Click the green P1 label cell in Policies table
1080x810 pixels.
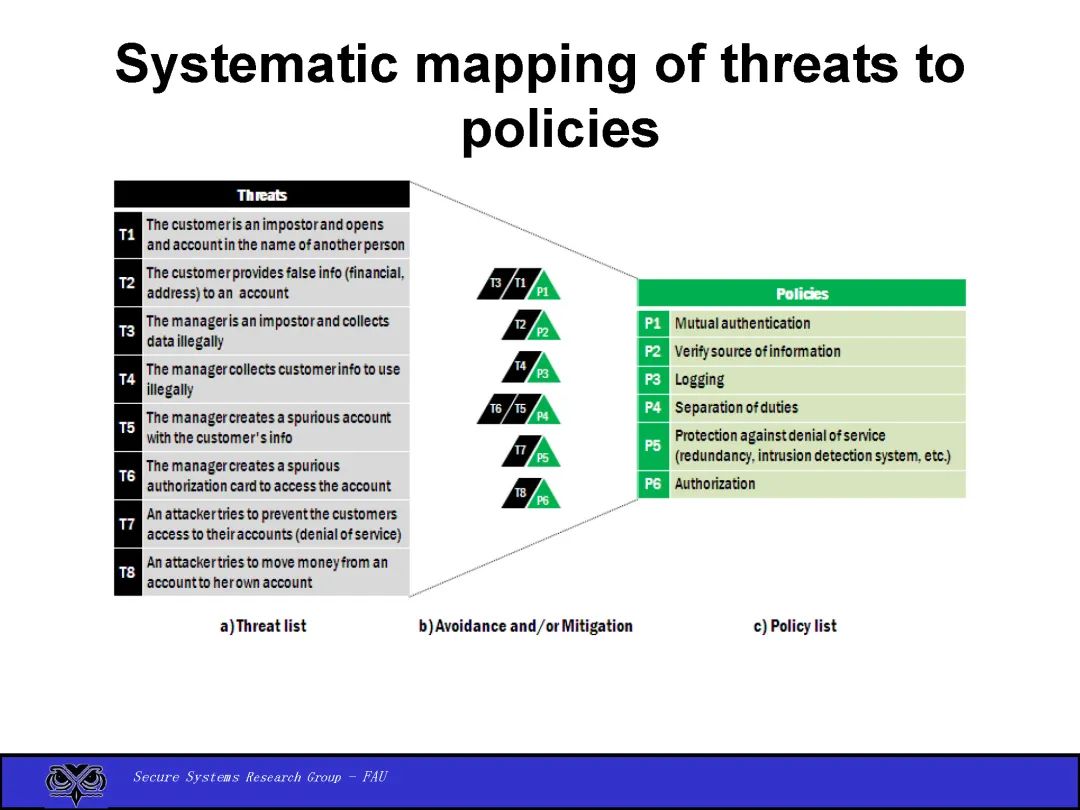653,323
